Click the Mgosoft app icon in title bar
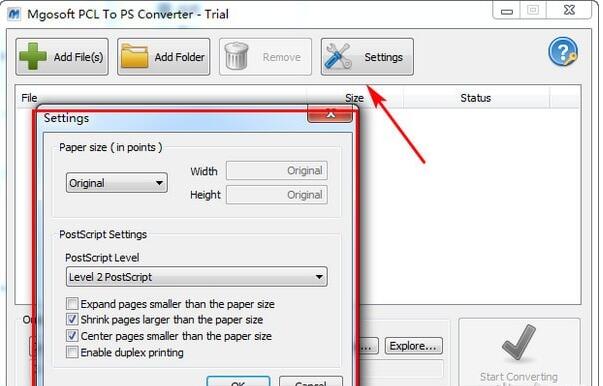 click(14, 14)
